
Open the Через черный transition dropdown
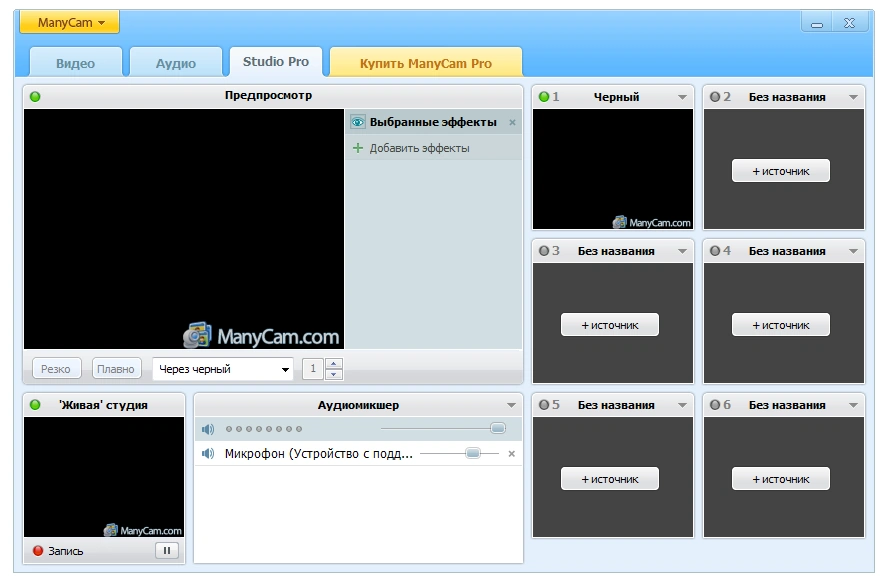click(x=222, y=369)
